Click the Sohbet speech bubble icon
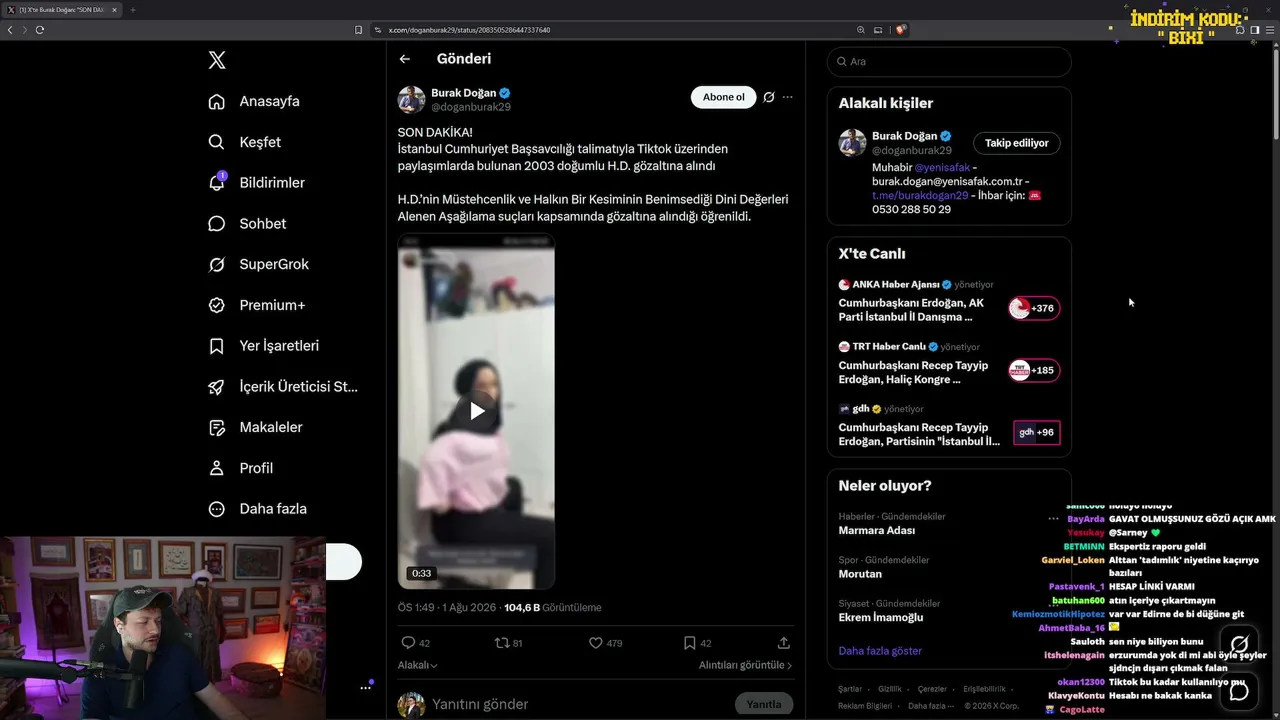1280x720 pixels. tap(216, 224)
